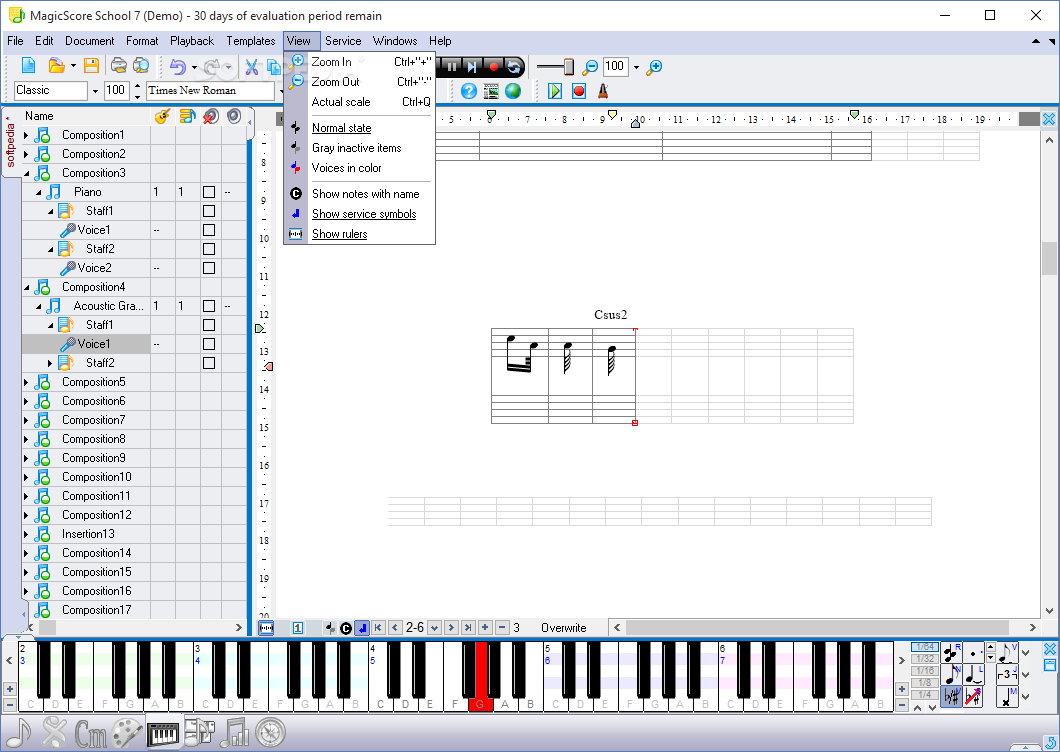Toggle the service symbols button in the status bar
Image resolution: width=1060 pixels, height=752 pixels.
(362, 628)
